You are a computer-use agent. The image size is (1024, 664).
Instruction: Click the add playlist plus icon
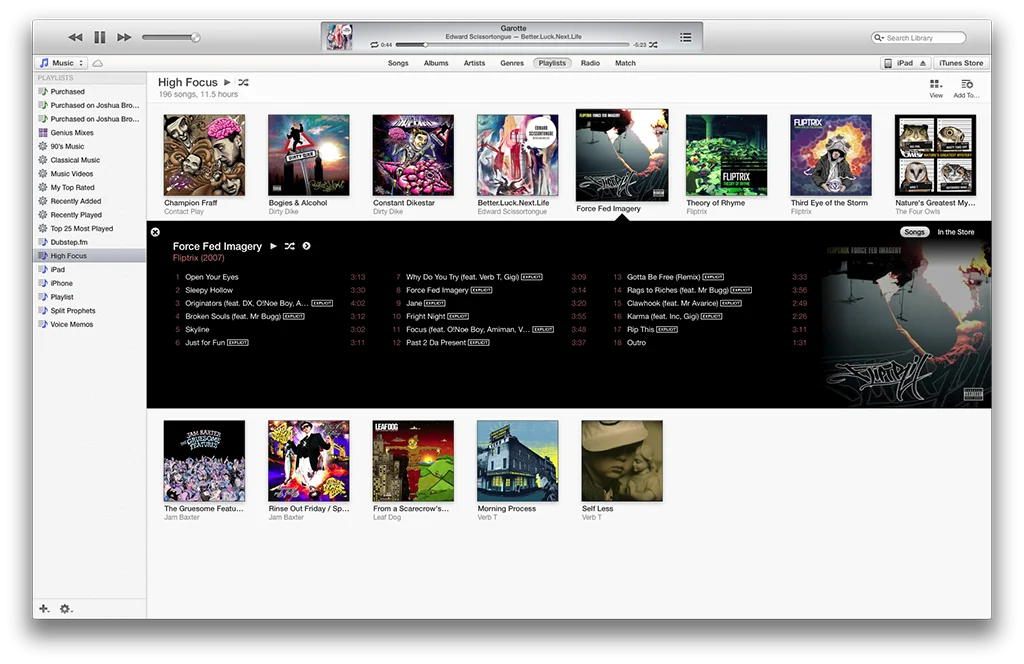pos(44,609)
